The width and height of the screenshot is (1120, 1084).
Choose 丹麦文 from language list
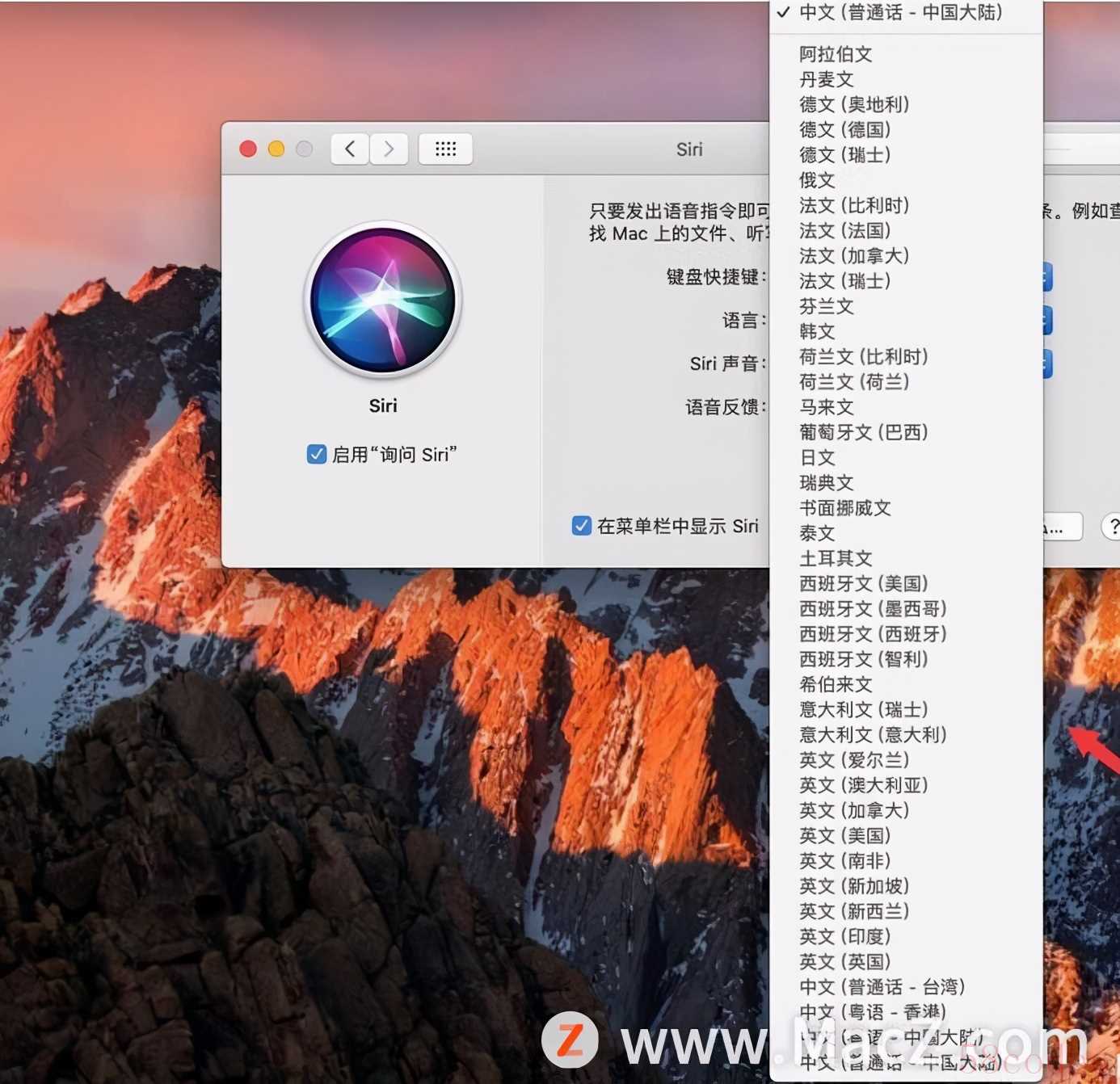pyautogui.click(x=907, y=79)
